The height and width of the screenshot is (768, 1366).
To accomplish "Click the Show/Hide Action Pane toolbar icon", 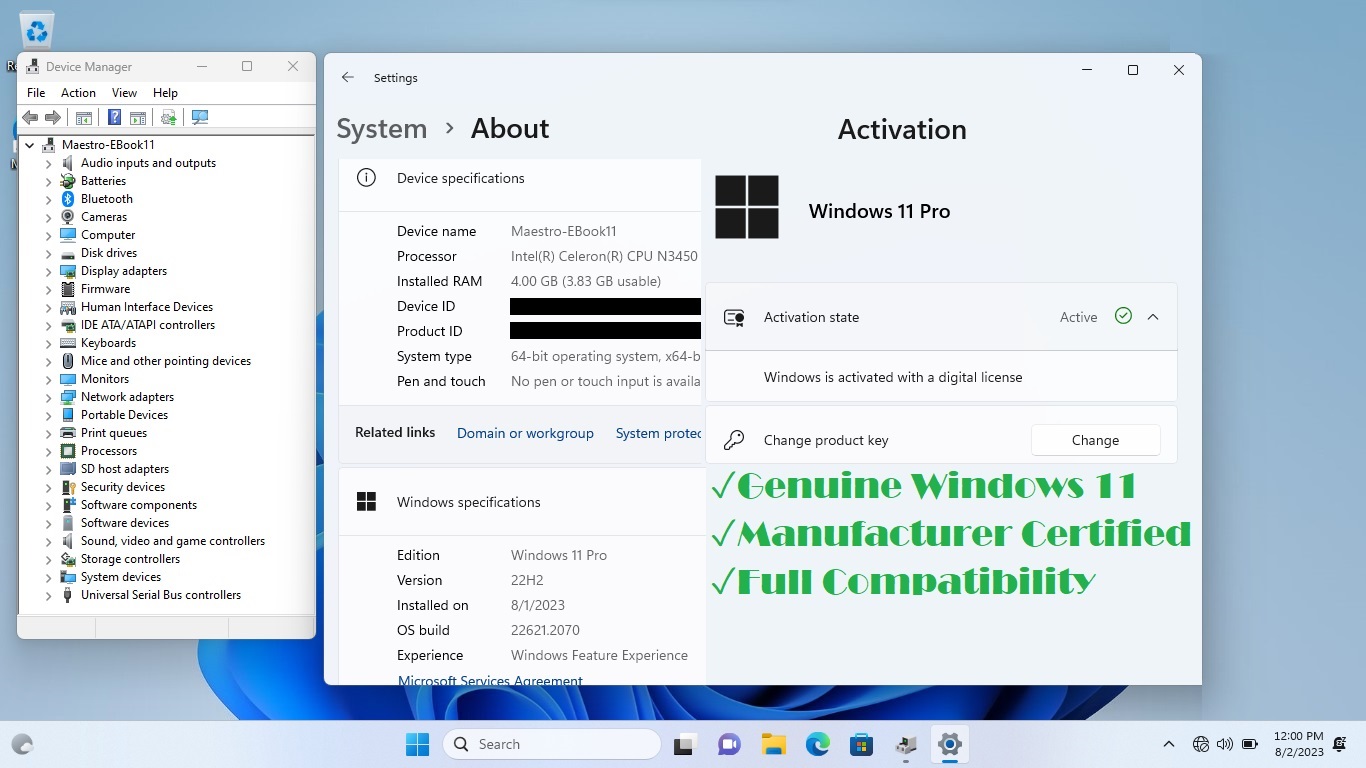I will point(138,118).
